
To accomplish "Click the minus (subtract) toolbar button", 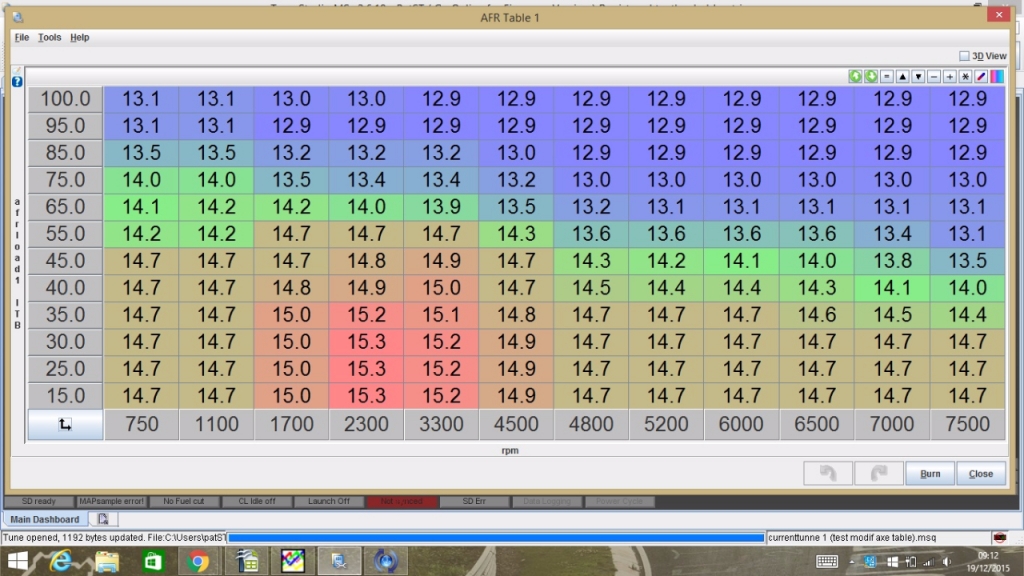I will point(934,76).
